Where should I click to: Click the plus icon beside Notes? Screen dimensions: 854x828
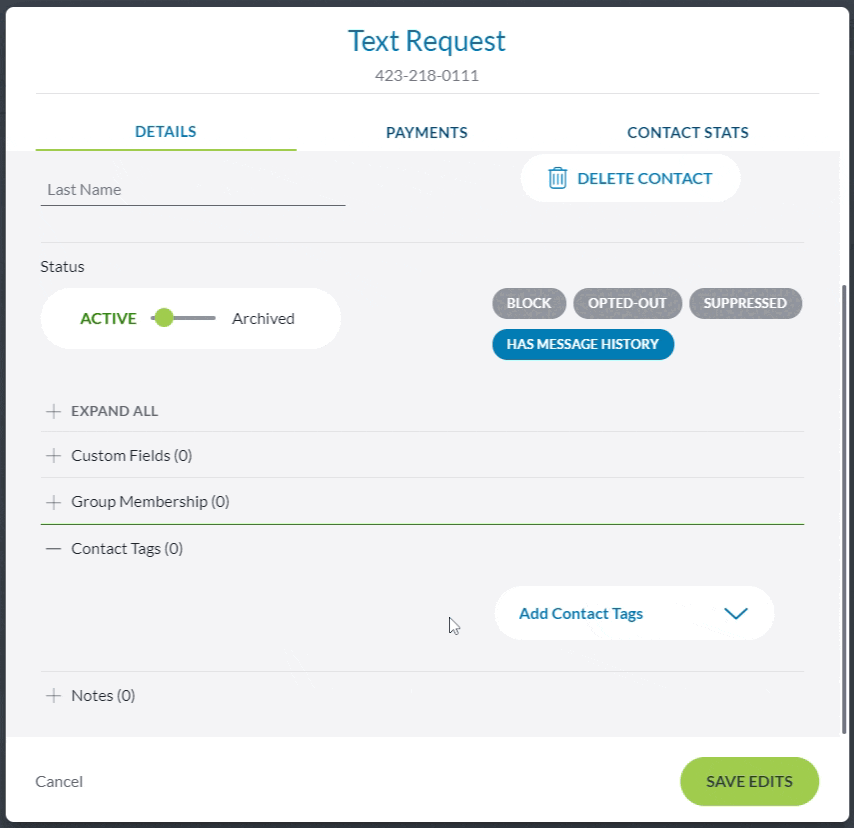point(54,696)
